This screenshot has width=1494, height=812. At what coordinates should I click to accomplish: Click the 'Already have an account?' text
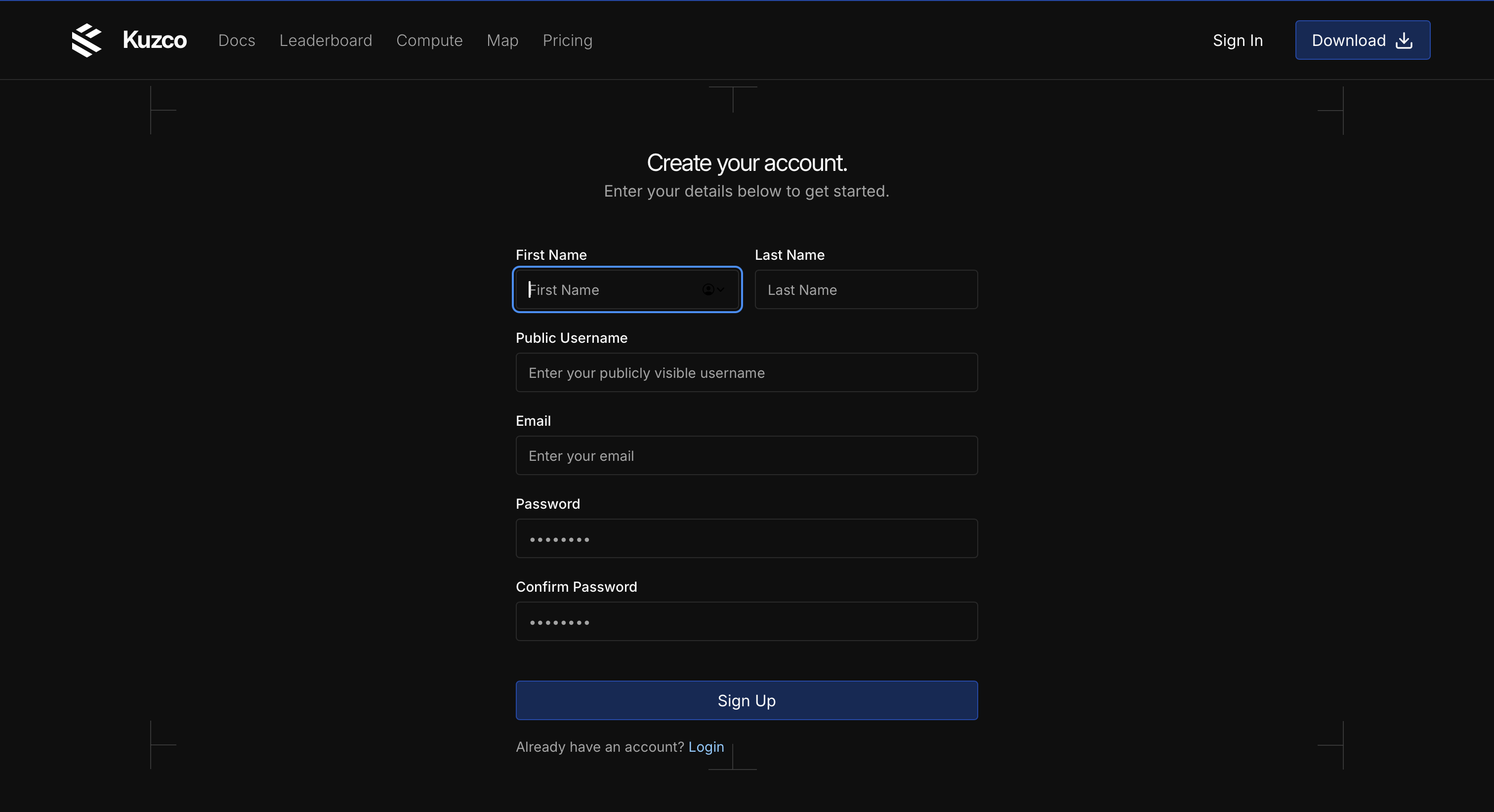[600, 746]
